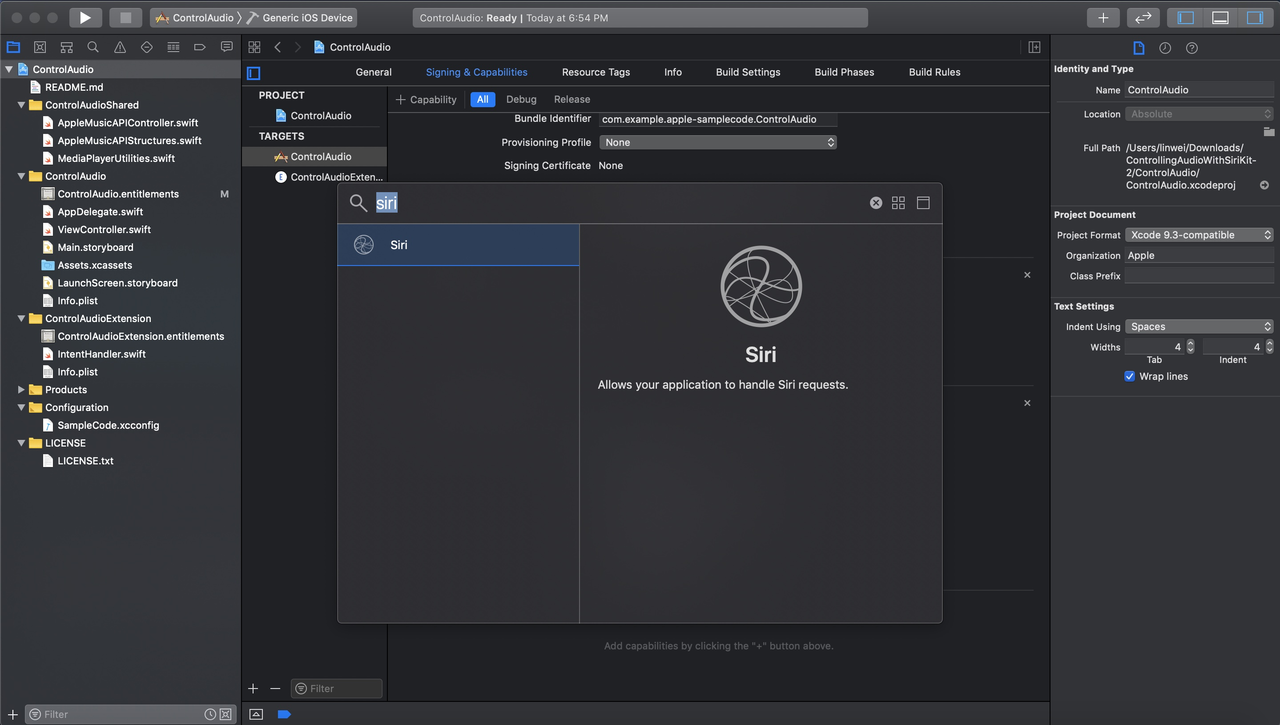
Task: Toggle the capability detail pane view
Action: (923, 202)
